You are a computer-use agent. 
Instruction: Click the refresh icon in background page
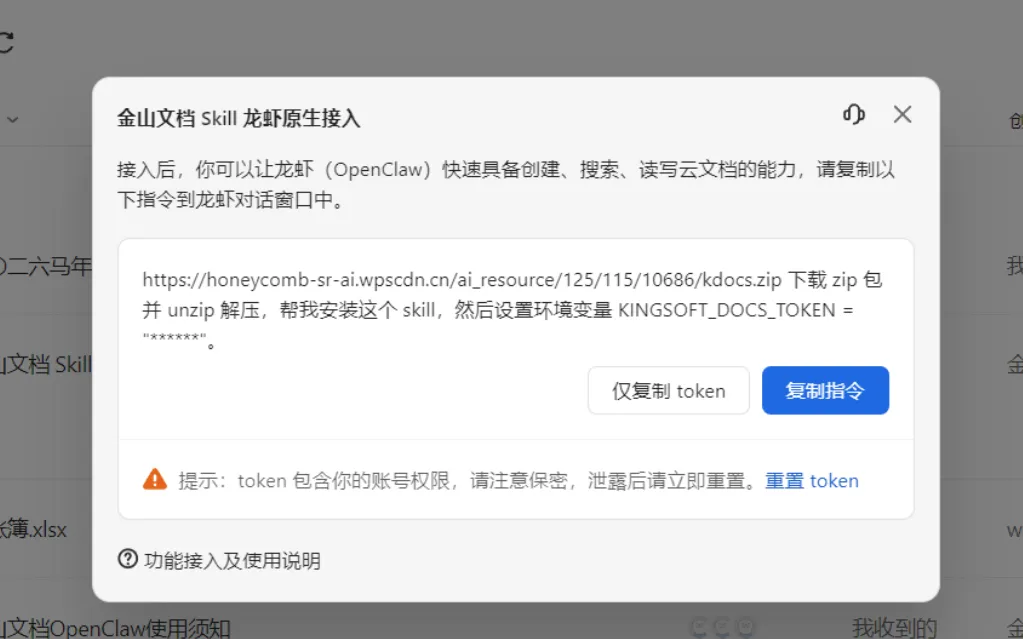5,42
